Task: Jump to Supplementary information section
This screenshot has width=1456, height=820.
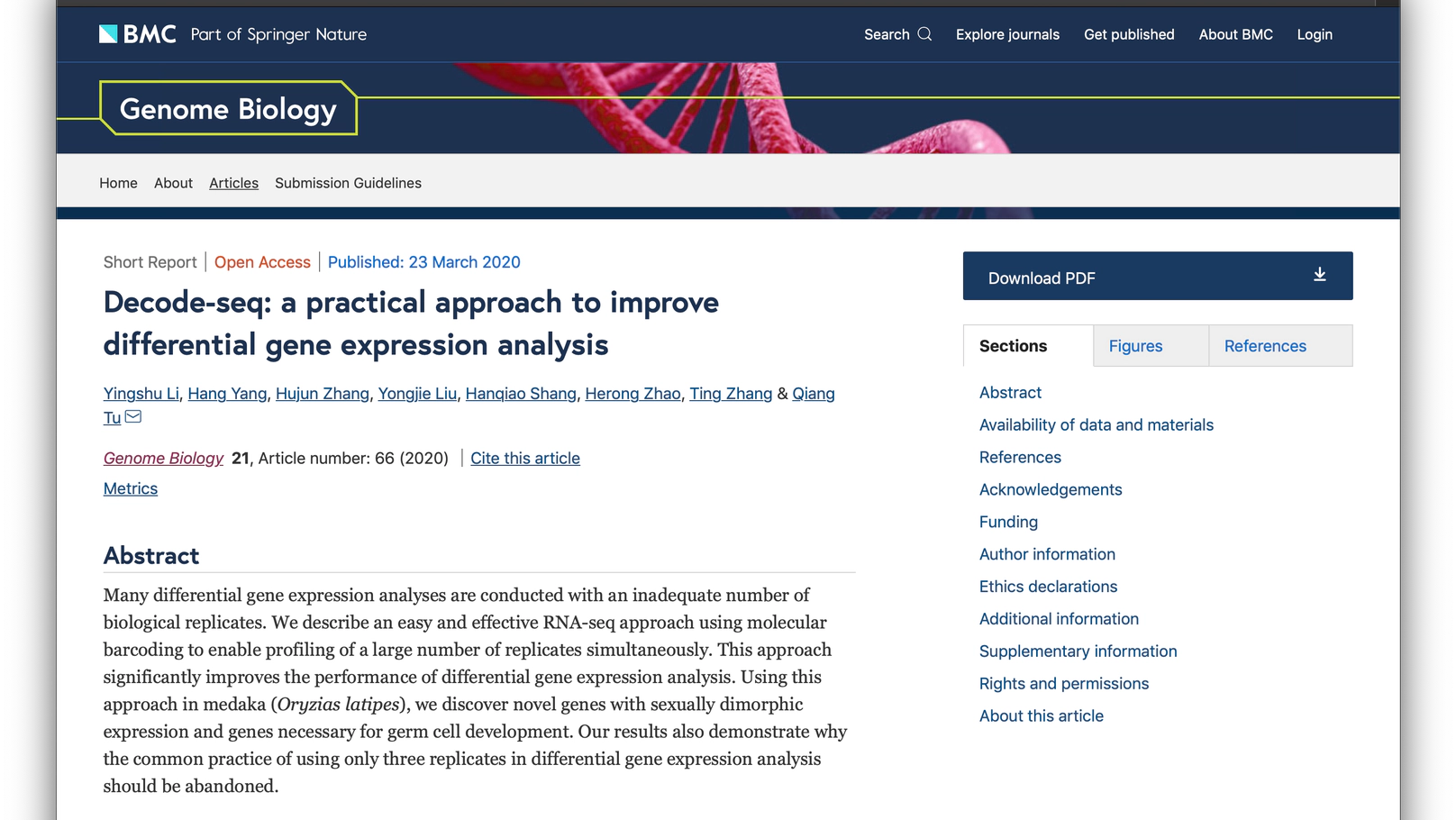Action: click(1078, 651)
